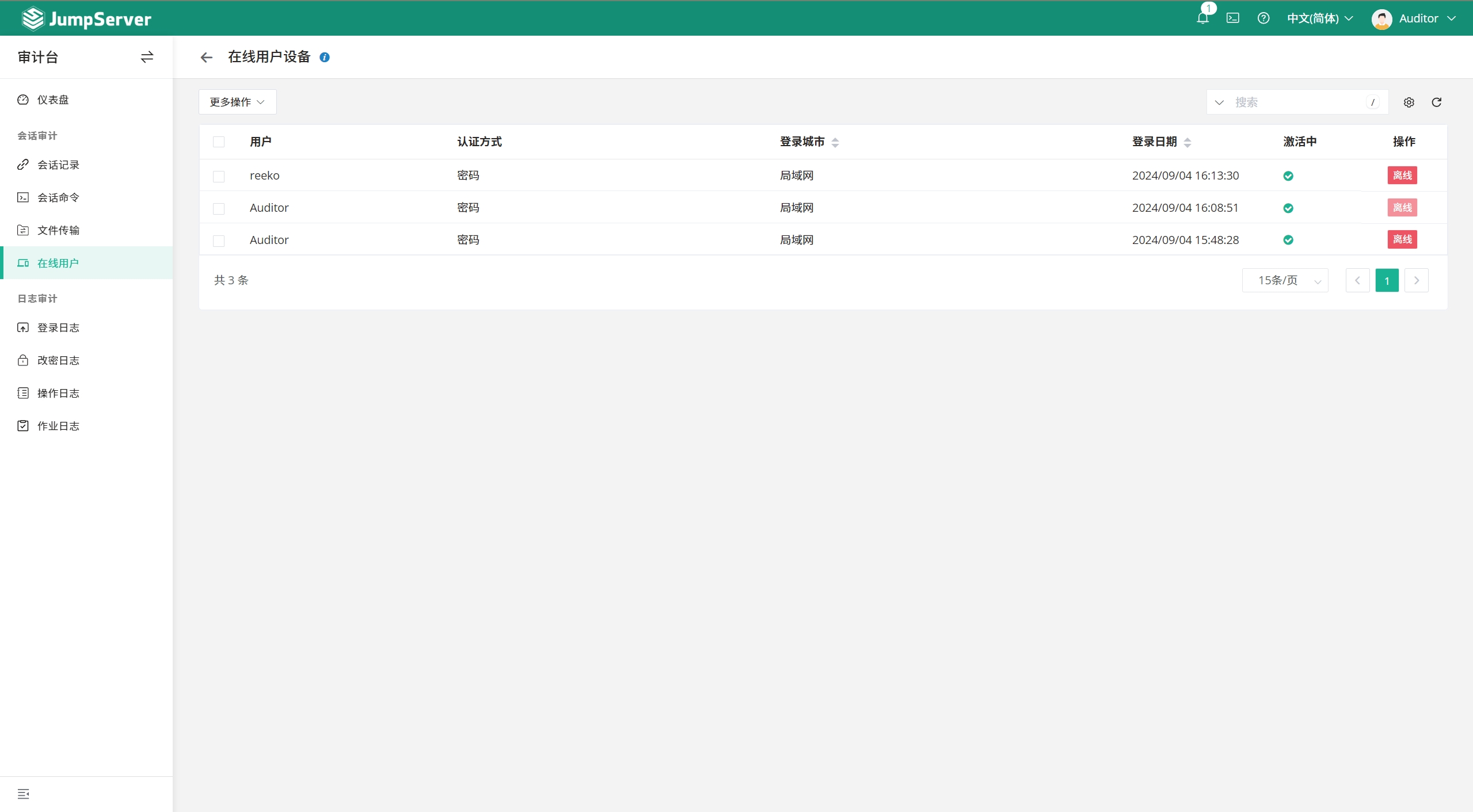Click the file transfer folder icon
The image size is (1473, 812).
click(x=23, y=230)
